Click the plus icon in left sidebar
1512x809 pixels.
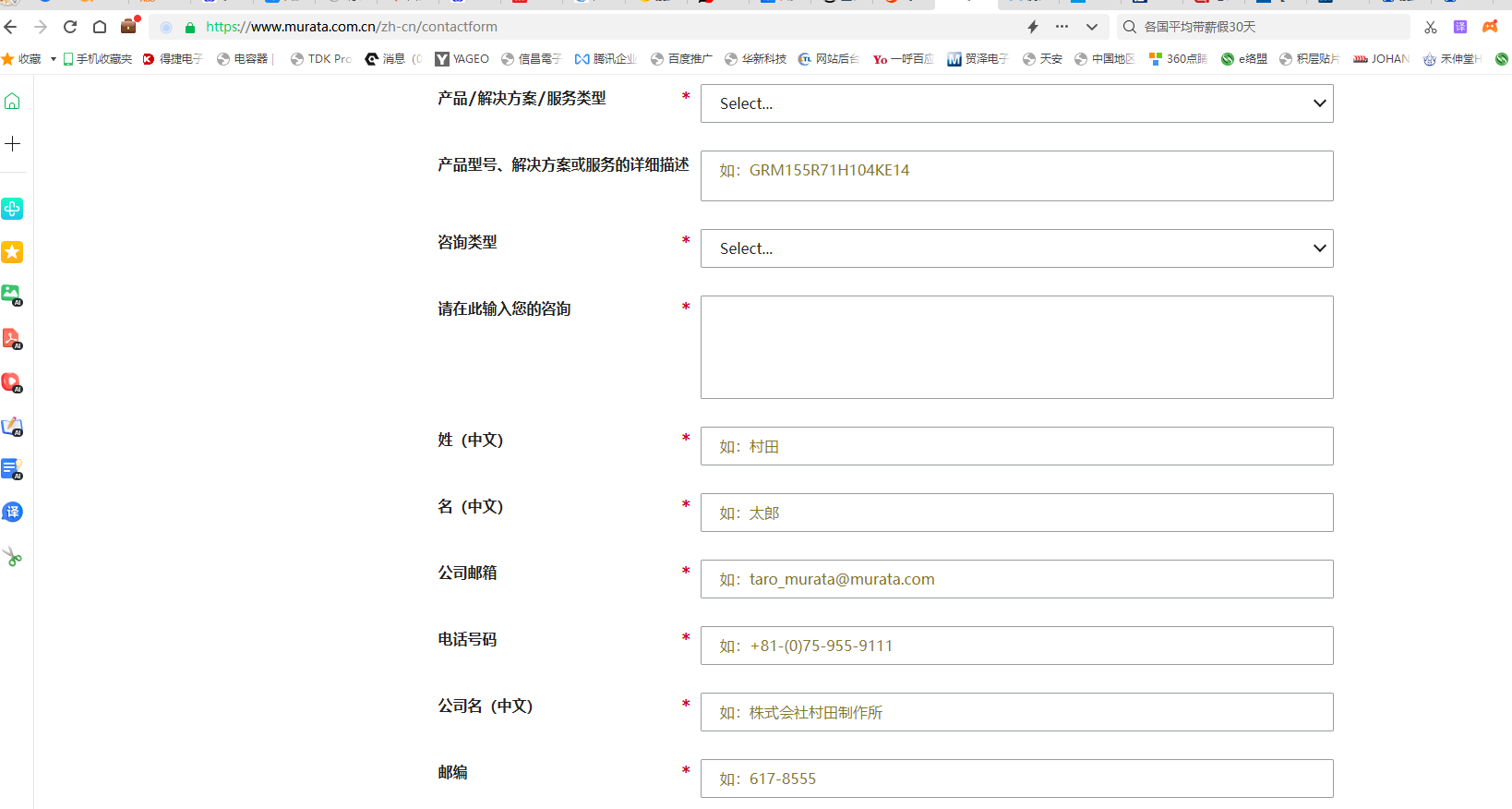(x=12, y=144)
